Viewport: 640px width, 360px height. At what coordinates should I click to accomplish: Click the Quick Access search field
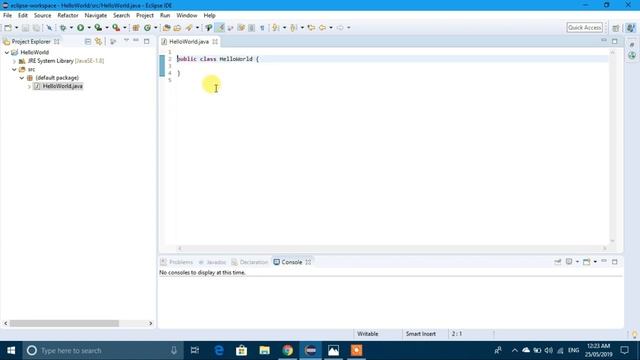pos(584,28)
